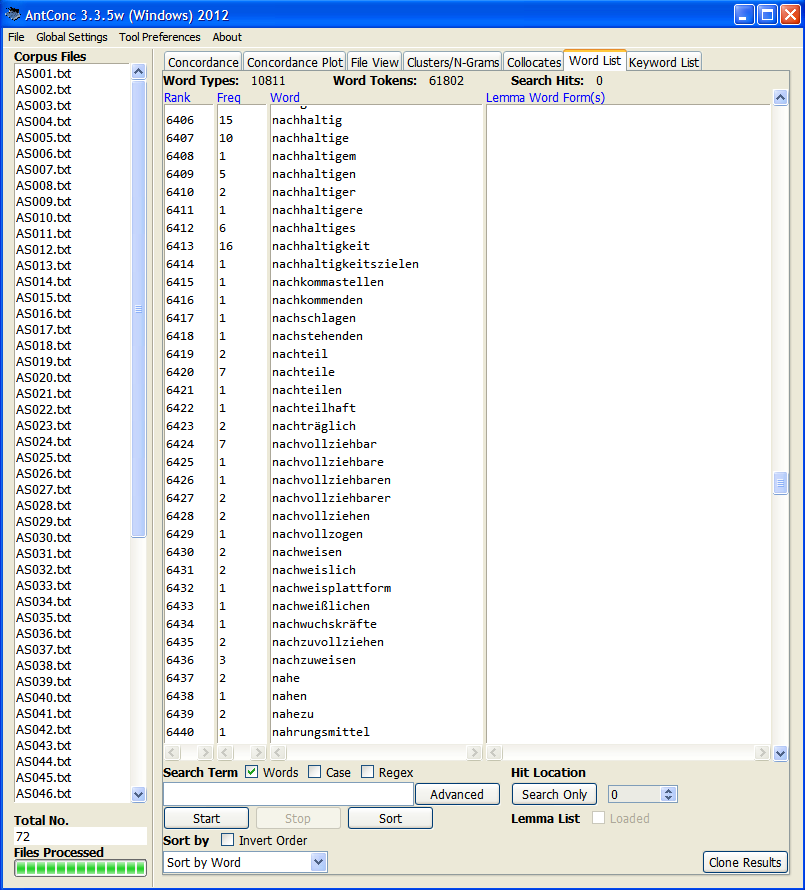Screen dimensions: 805x890
Task: Open the Global Settings menu
Action: pos(71,37)
